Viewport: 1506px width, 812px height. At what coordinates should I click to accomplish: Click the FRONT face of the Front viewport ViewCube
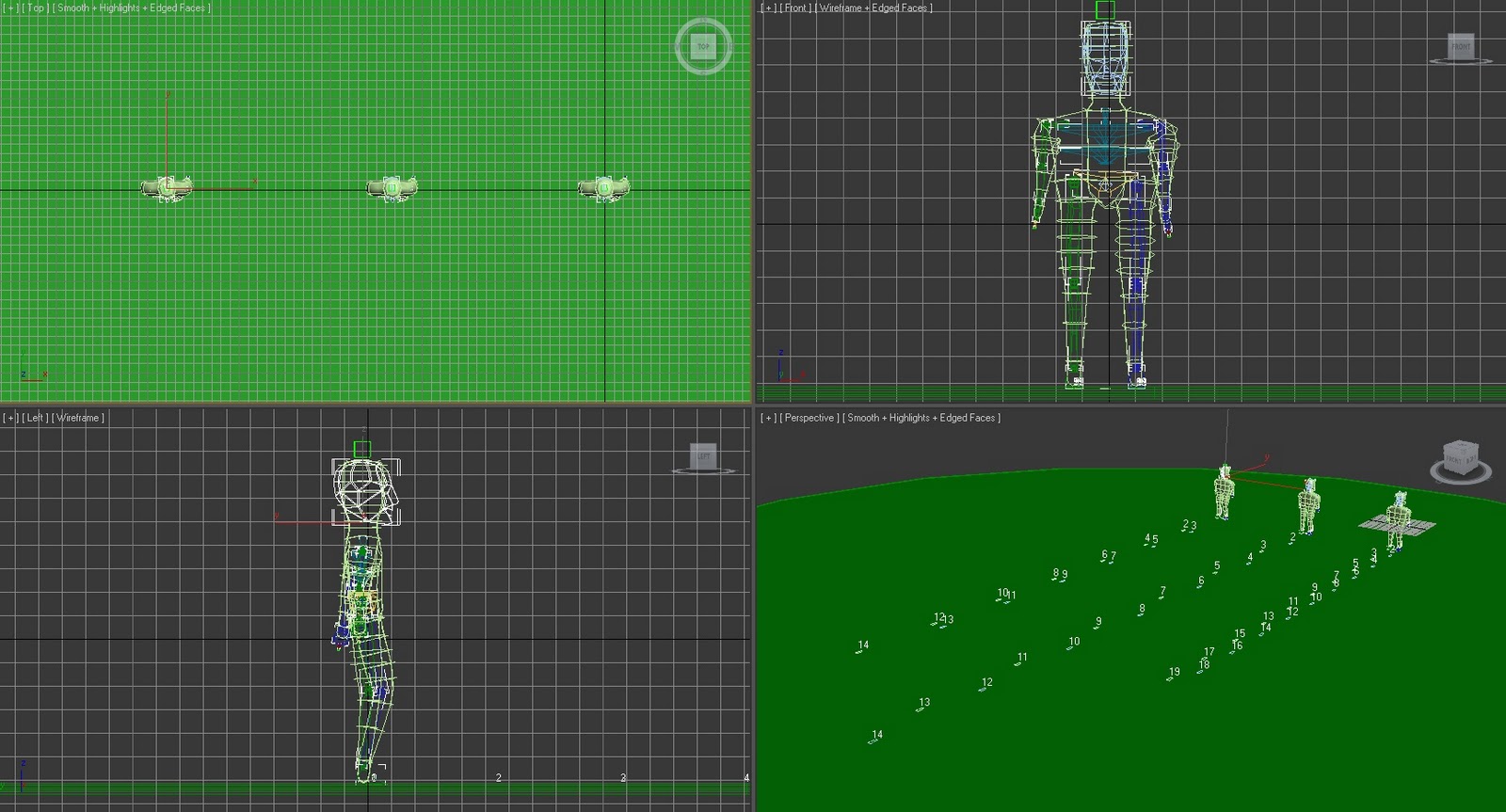click(x=1461, y=46)
